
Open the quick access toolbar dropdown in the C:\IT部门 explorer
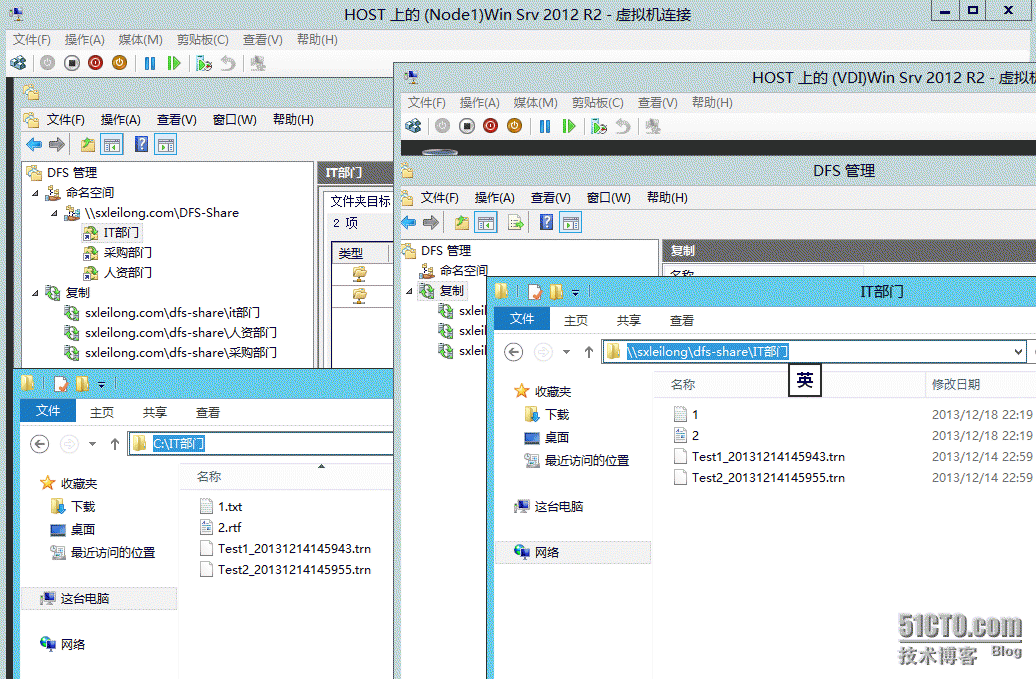click(x=101, y=384)
